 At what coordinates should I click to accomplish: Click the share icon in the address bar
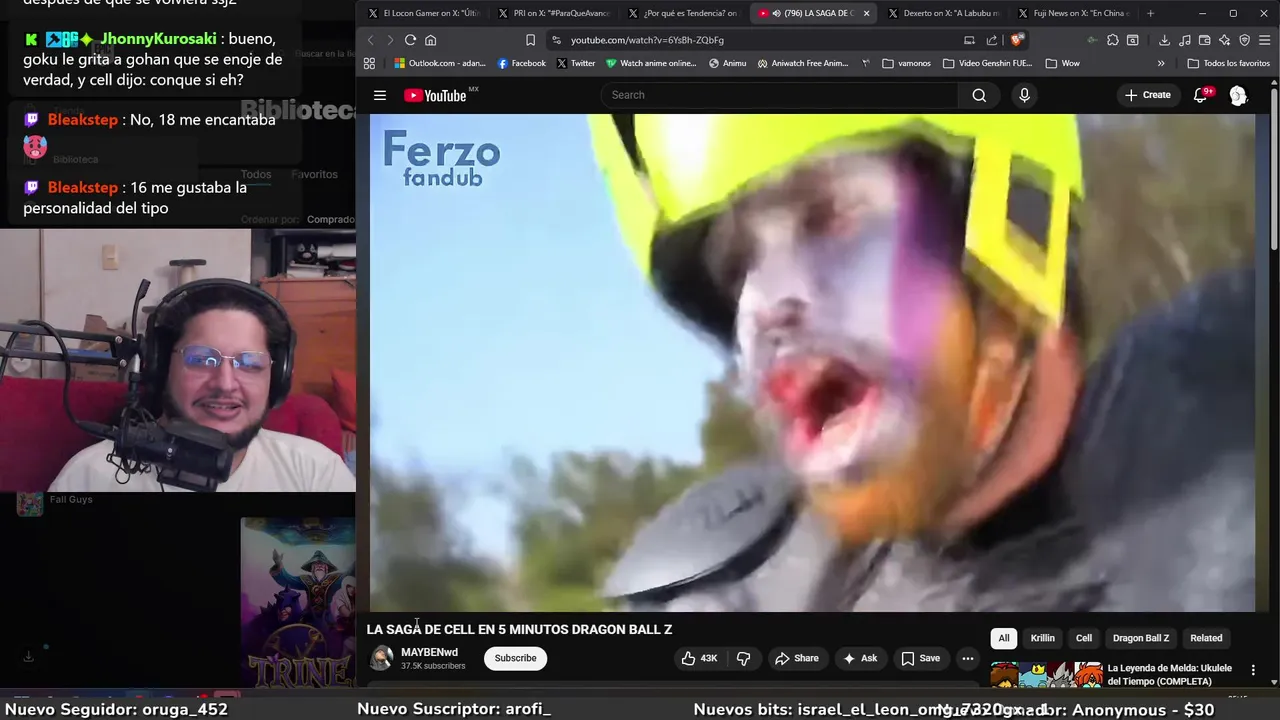click(x=991, y=40)
